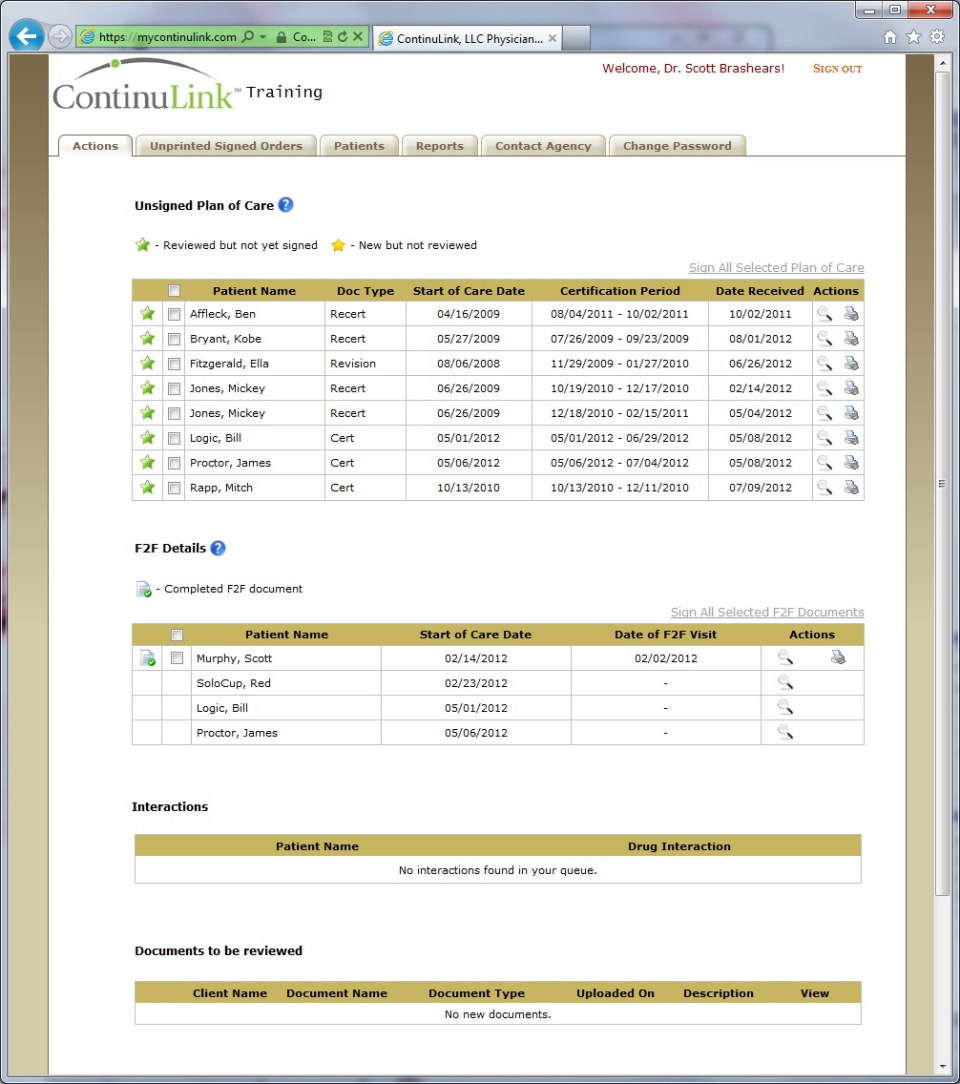960x1084 pixels.
Task: View Bryant, Kobe plan with magnifier icon
Action: pos(825,339)
